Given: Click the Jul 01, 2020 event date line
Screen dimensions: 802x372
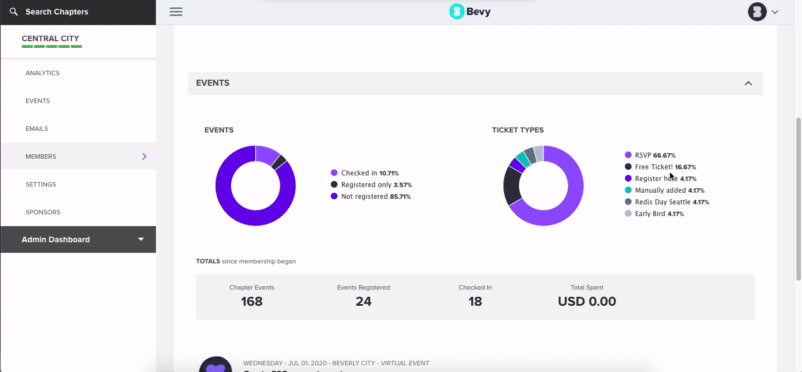Looking at the screenshot, I should click(336, 363).
